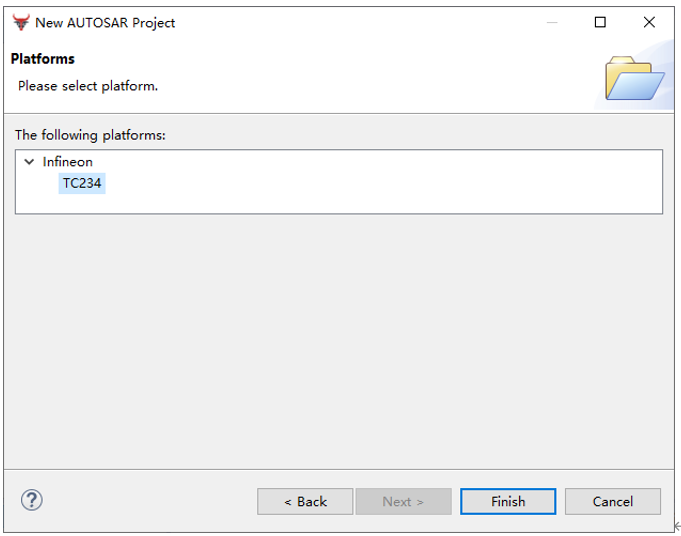Close the New AUTOSAR Project dialog
The height and width of the screenshot is (536, 681).
pos(649,22)
